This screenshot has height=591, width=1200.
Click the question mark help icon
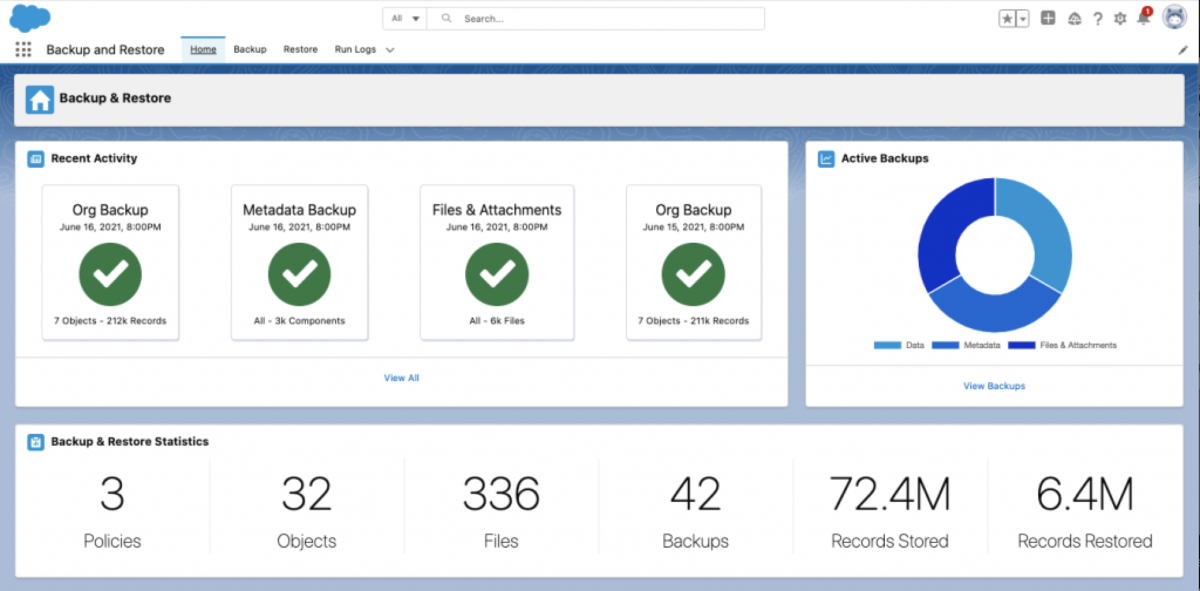click(1097, 18)
